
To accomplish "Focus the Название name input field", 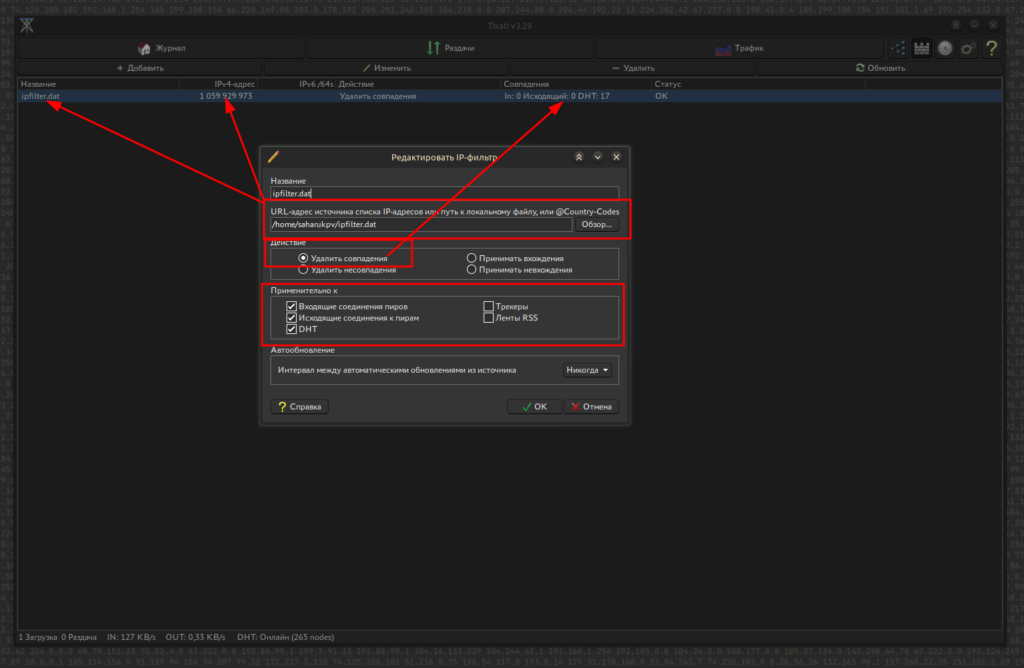I will pyautogui.click(x=444, y=193).
